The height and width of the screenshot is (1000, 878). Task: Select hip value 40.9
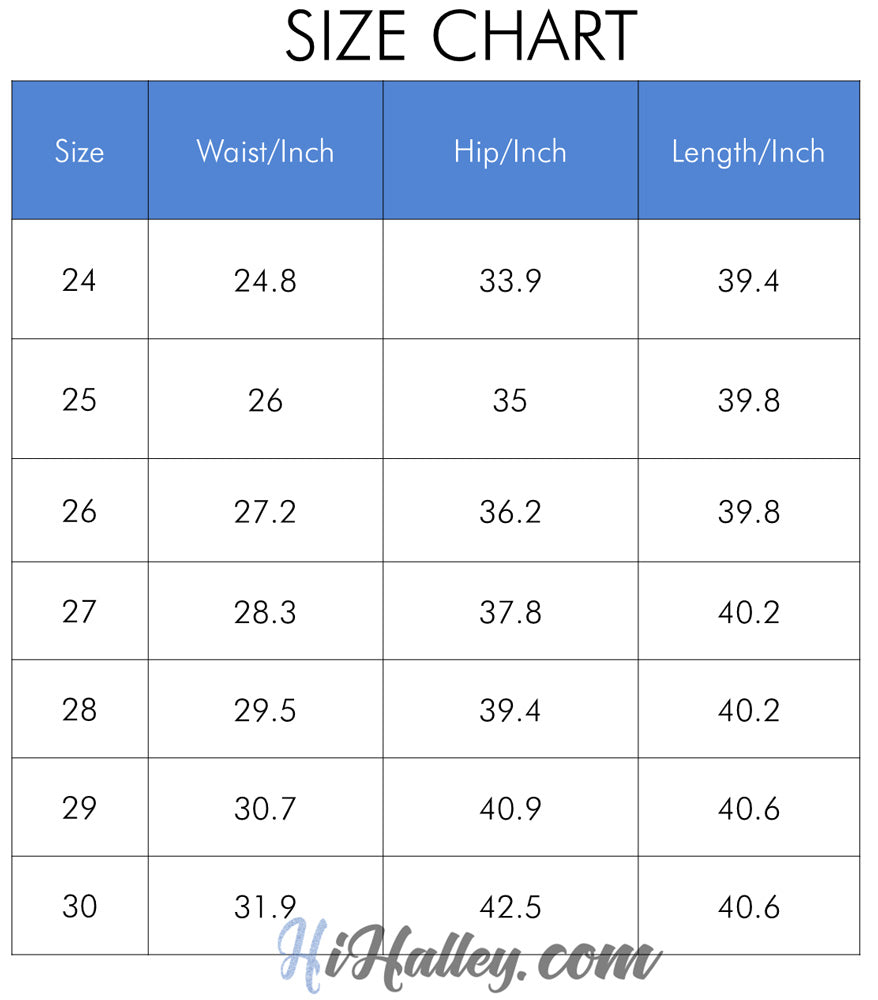pyautogui.click(x=510, y=808)
